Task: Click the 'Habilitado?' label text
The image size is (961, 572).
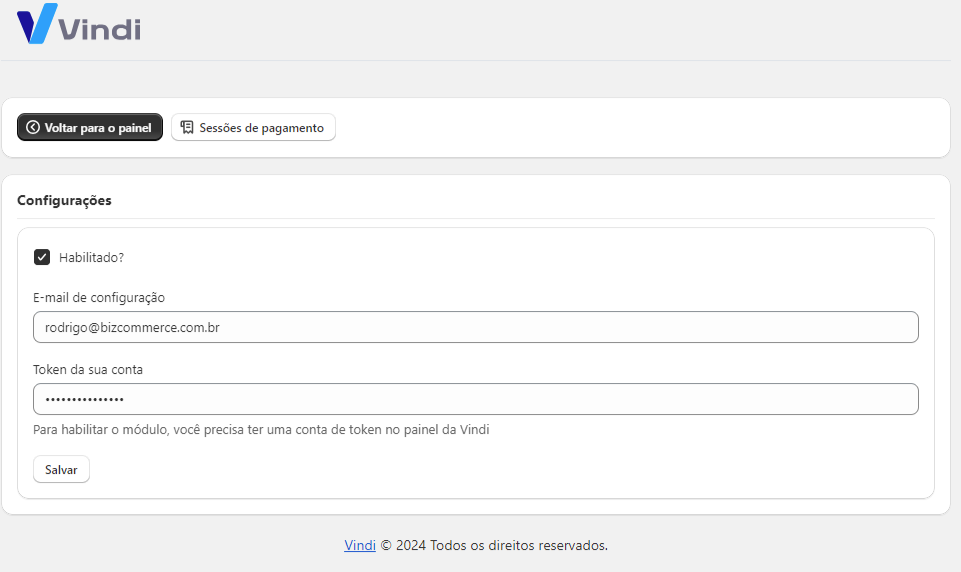Action: (91, 257)
